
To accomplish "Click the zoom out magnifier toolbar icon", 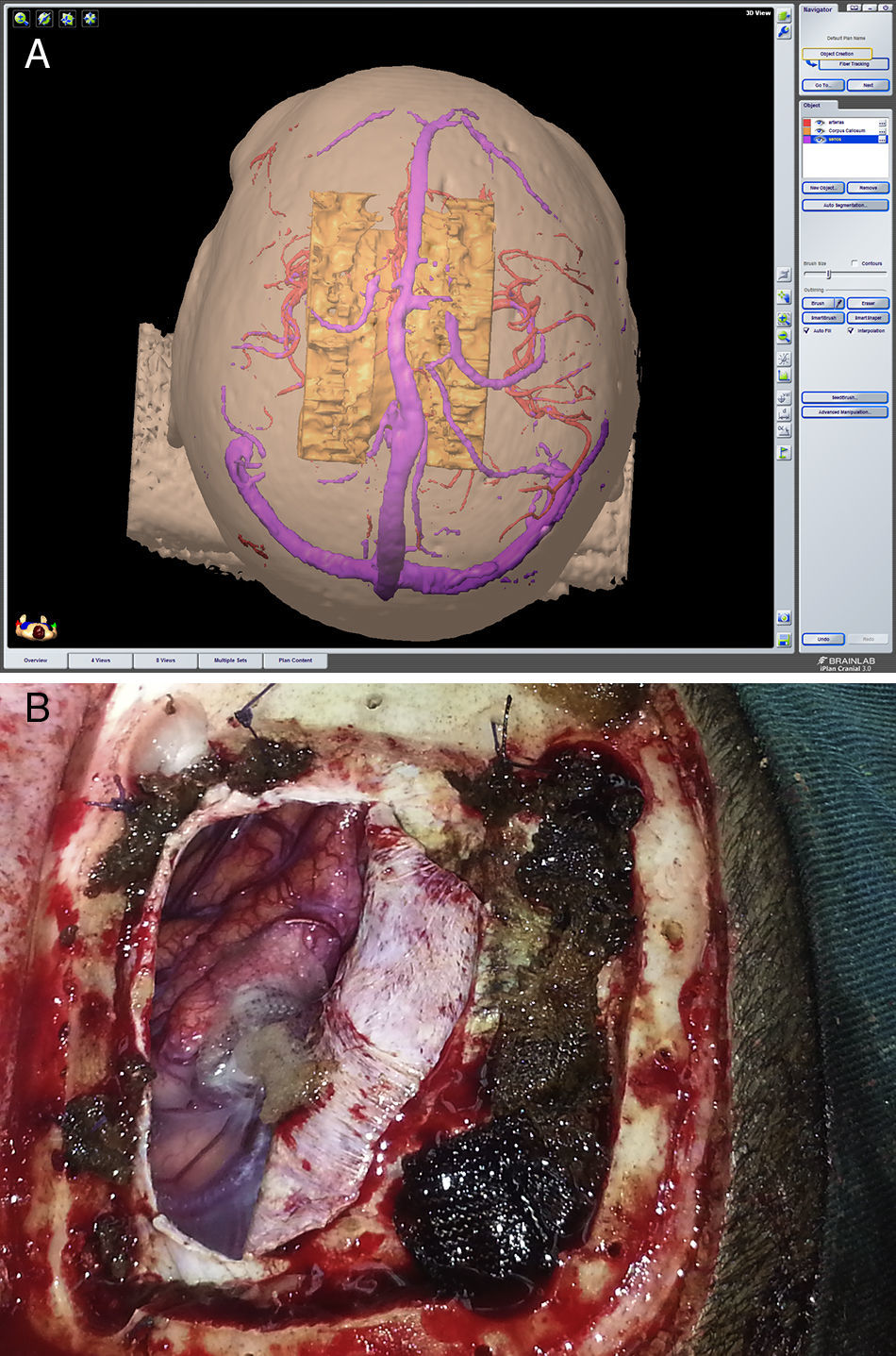I will coord(784,337).
